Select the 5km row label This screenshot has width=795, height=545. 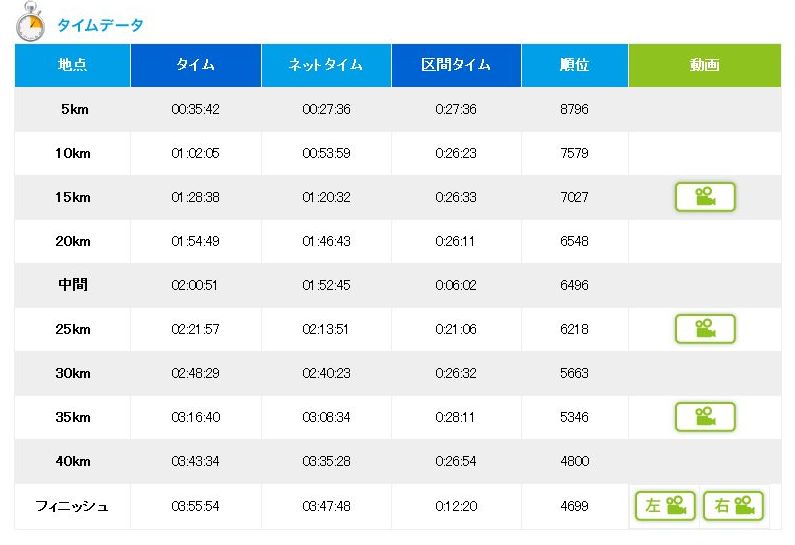coord(73,110)
